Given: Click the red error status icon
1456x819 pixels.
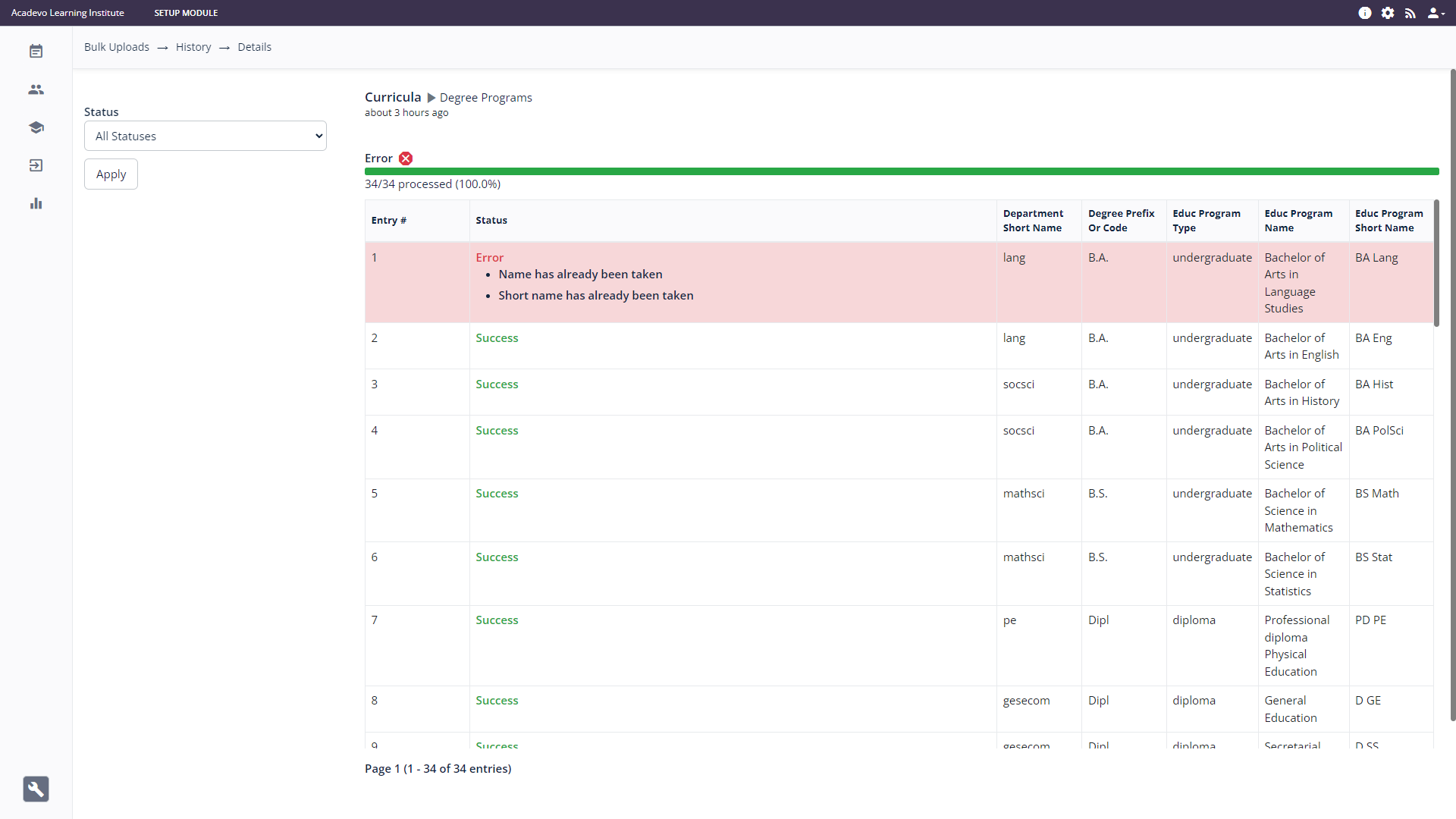Looking at the screenshot, I should coord(406,158).
